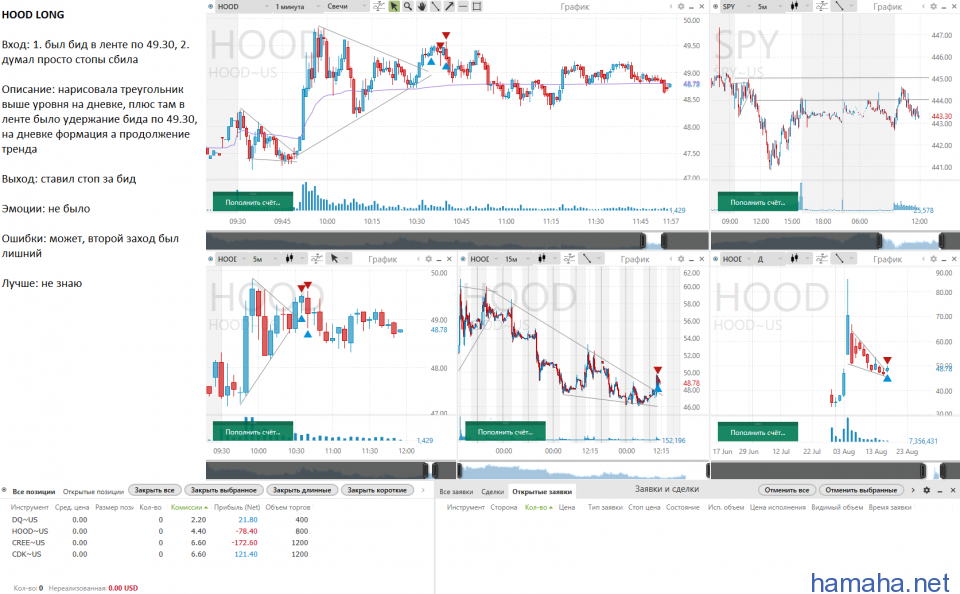Click 'Закрыть длинные' button
960x594 pixels.
pyautogui.click(x=302, y=490)
